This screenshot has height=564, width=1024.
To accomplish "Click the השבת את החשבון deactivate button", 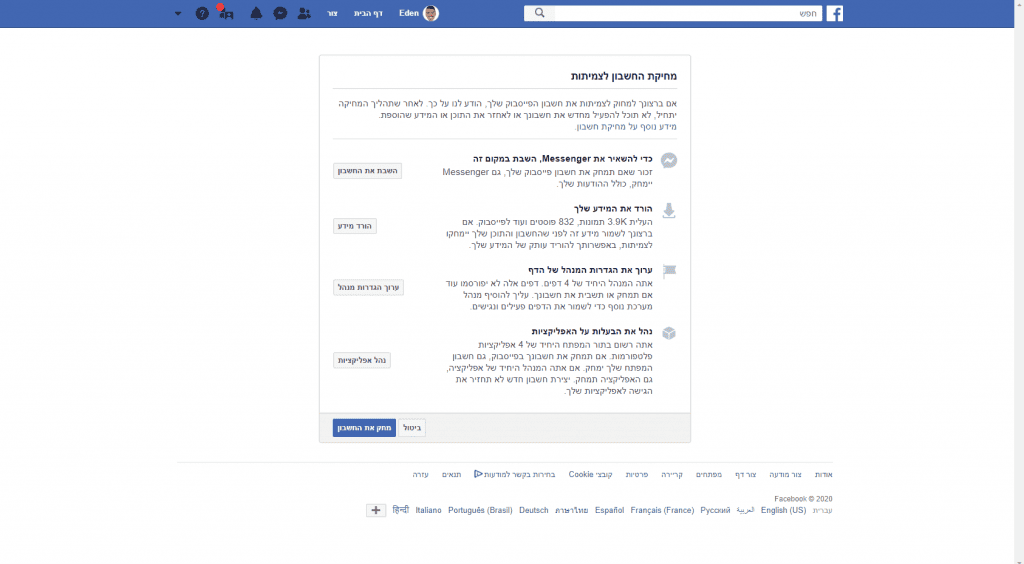I will (368, 171).
